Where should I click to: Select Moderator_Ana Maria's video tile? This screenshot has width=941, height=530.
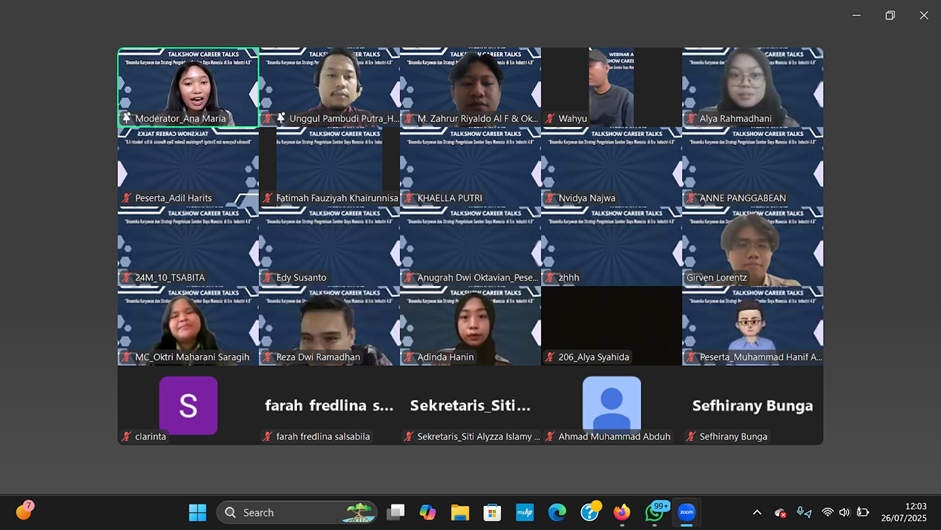(x=188, y=86)
